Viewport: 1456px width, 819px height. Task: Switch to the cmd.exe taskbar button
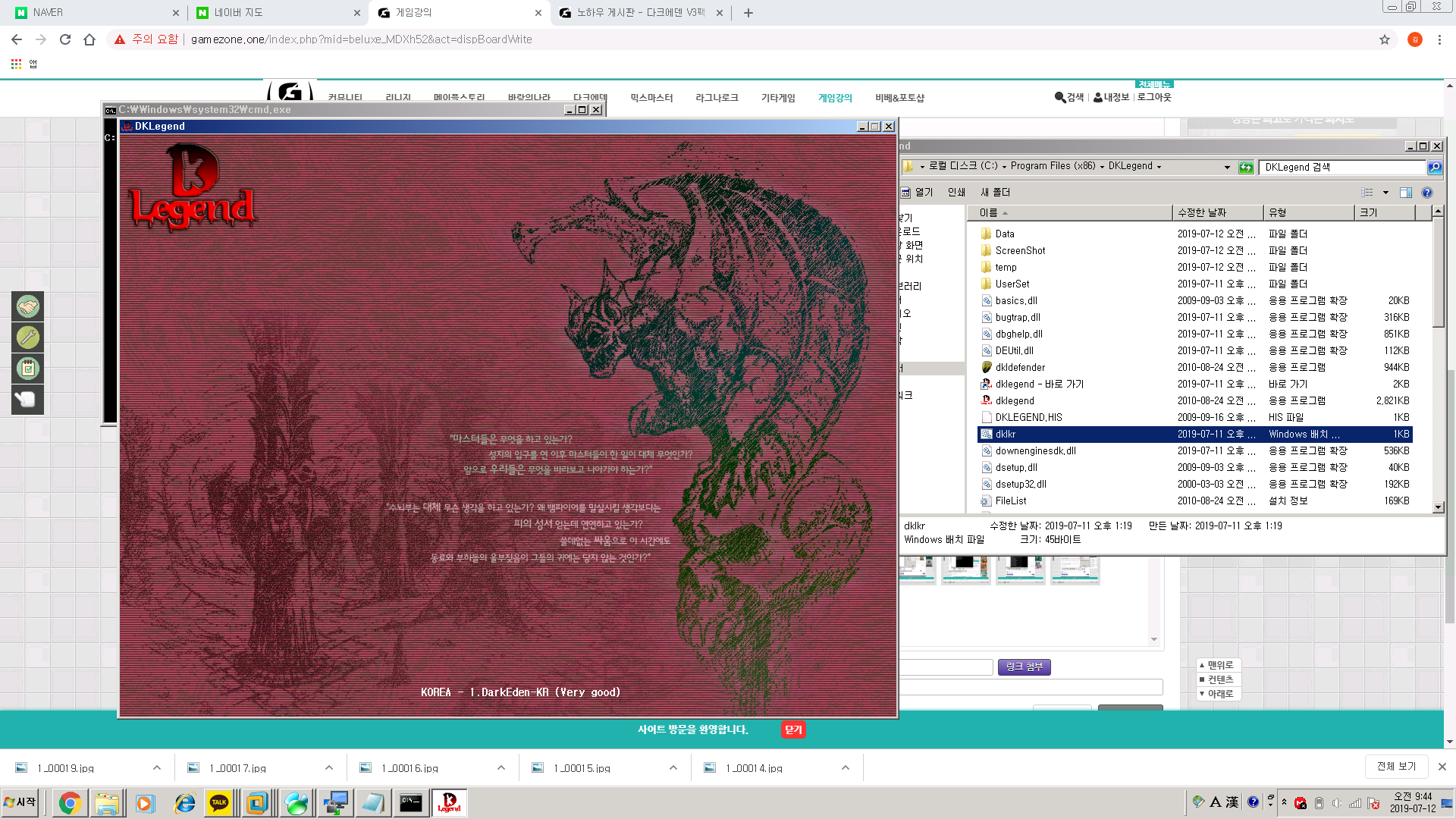[x=411, y=803]
